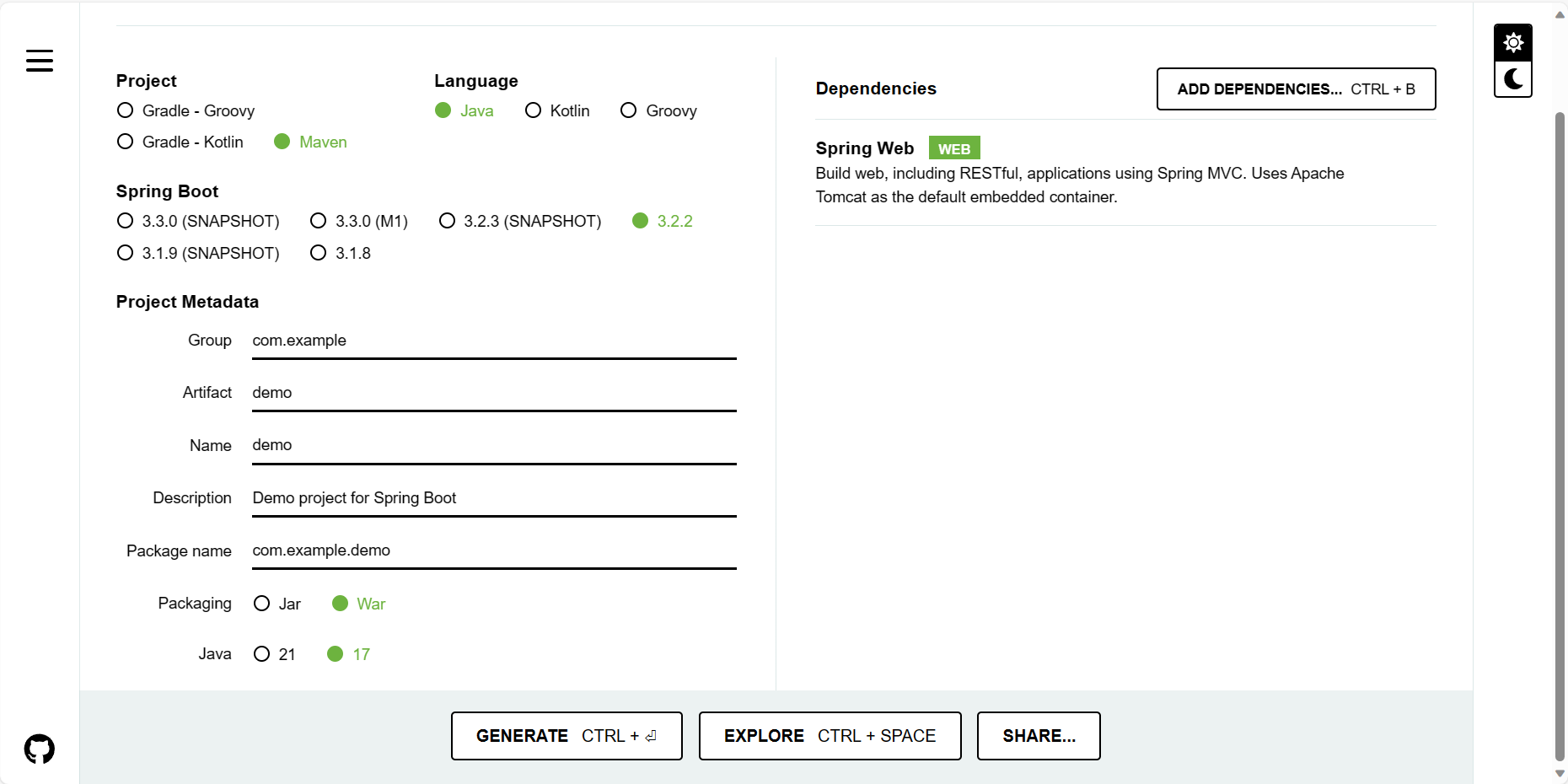Screen dimensions: 1568x784
Task: Select Spring Boot 3.1.9 (SNAPSHOT)
Action: (198, 253)
